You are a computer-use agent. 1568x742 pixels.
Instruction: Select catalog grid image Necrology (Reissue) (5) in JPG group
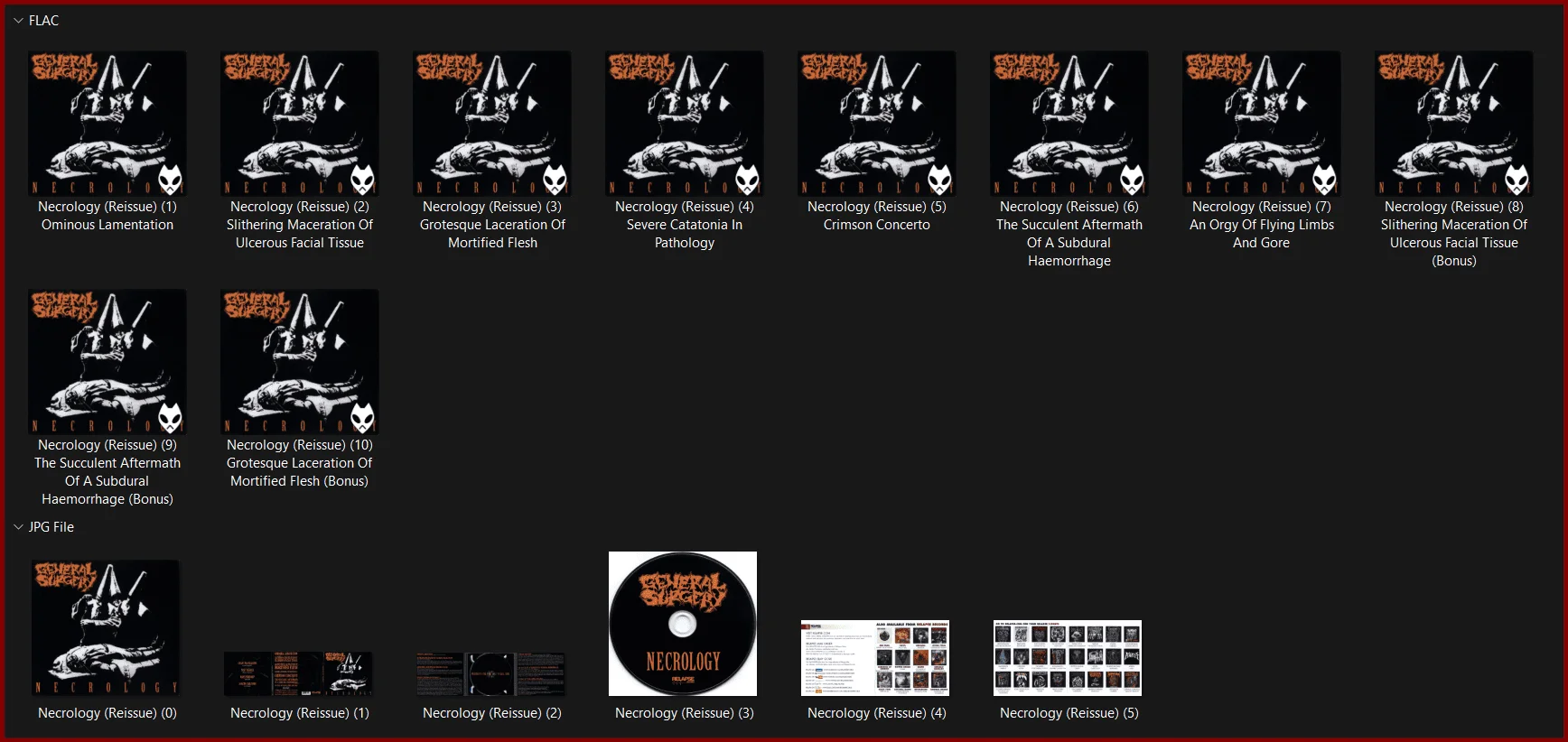pyautogui.click(x=1068, y=658)
